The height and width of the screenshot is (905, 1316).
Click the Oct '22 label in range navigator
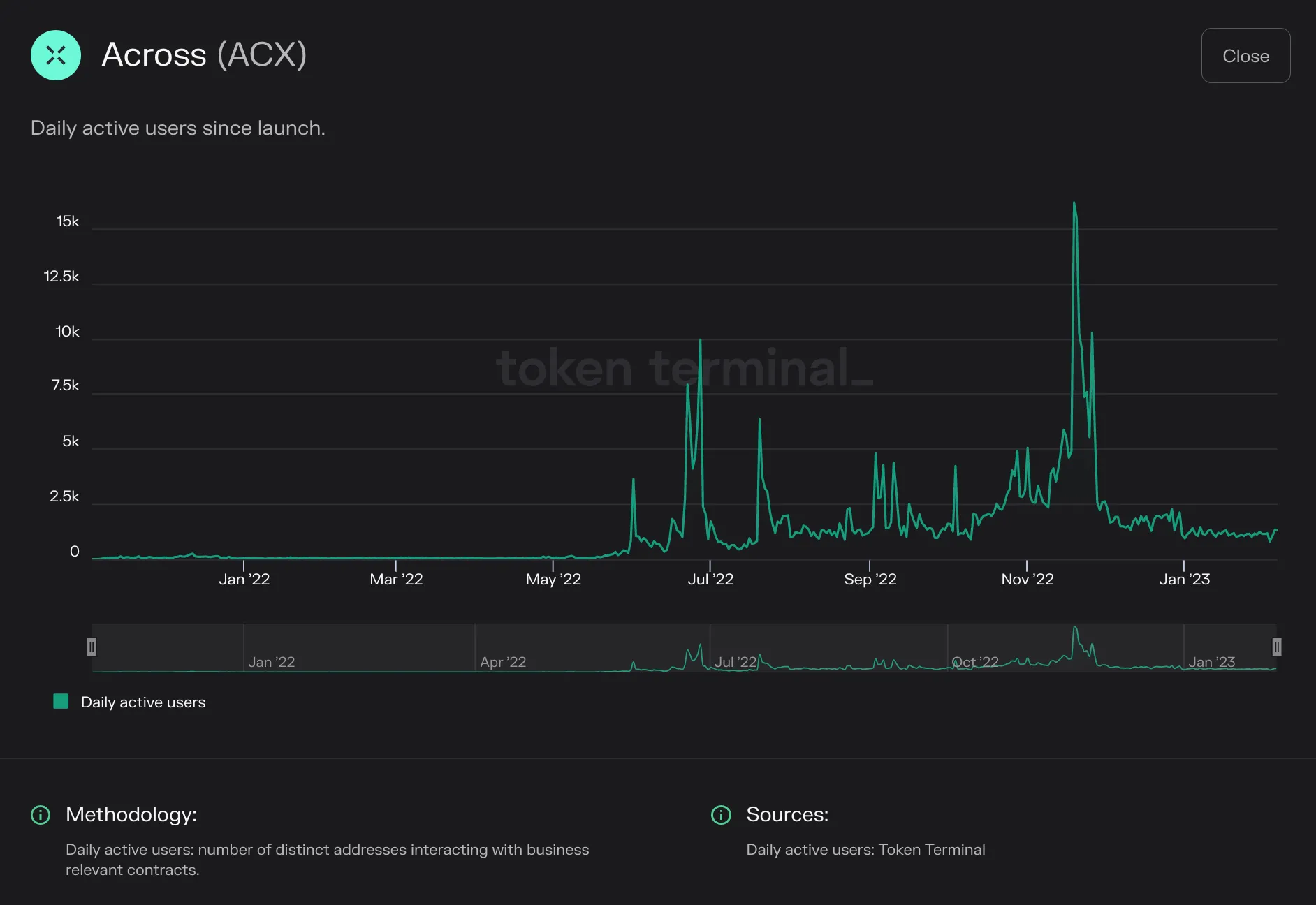(975, 662)
